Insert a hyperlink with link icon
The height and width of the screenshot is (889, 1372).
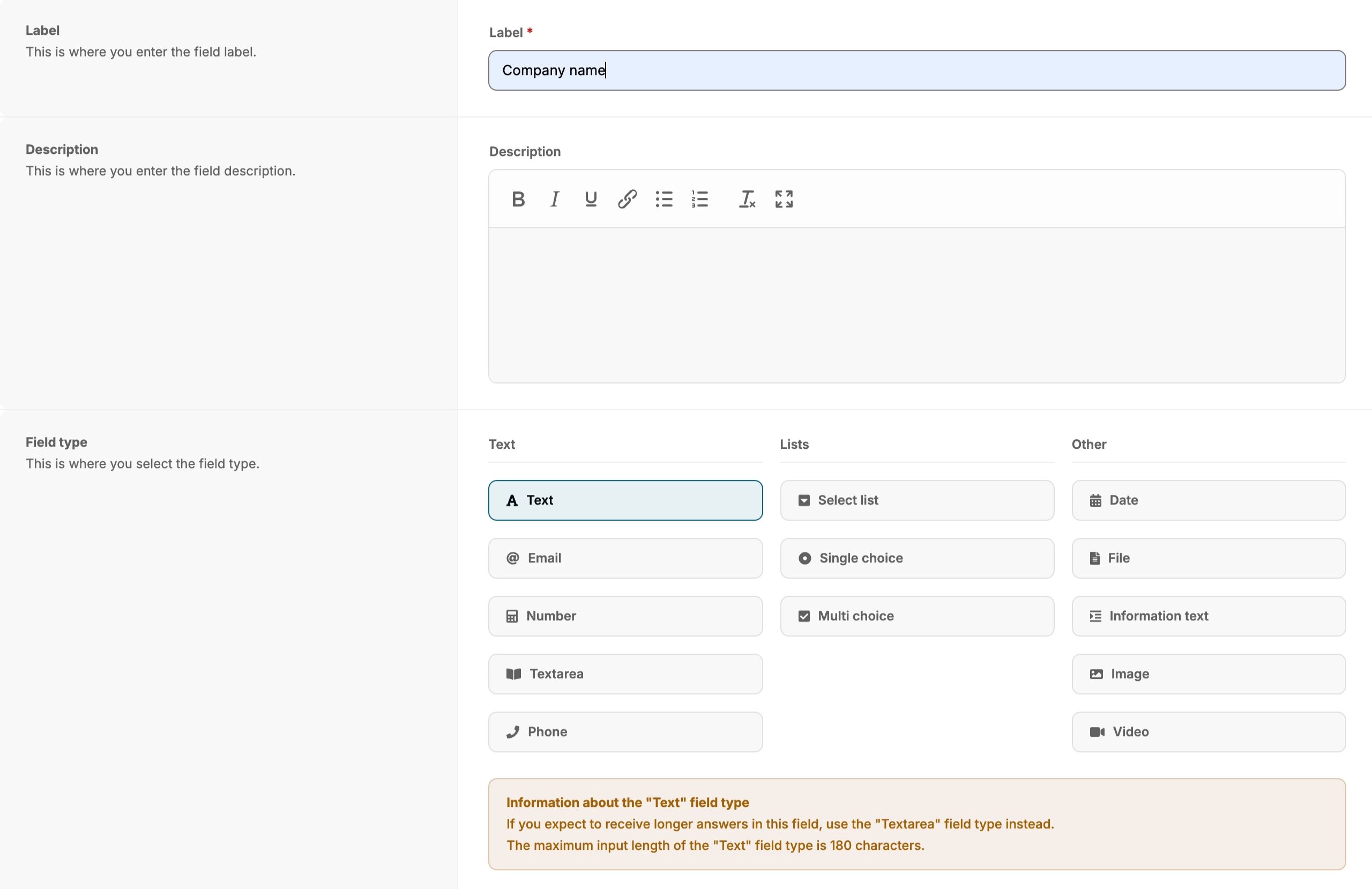pos(627,199)
